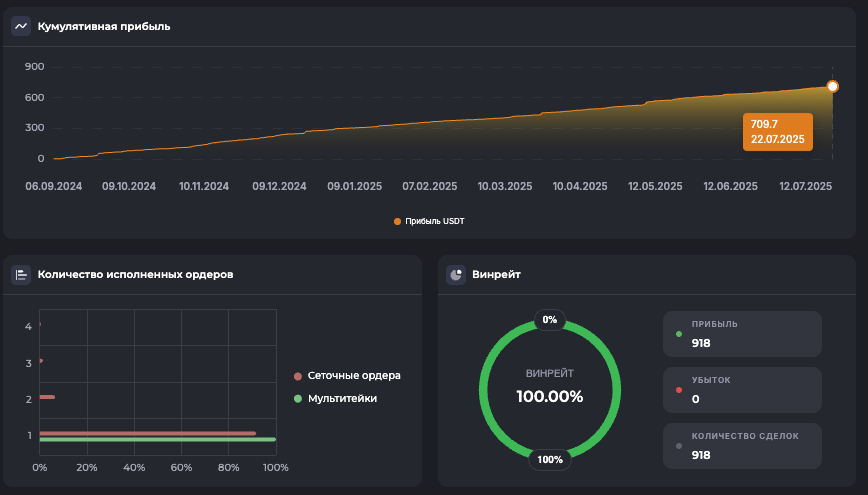
Task: Click the gray dot in КОЛИЧЕСТВО СДЕЛОК card
Action: [679, 446]
